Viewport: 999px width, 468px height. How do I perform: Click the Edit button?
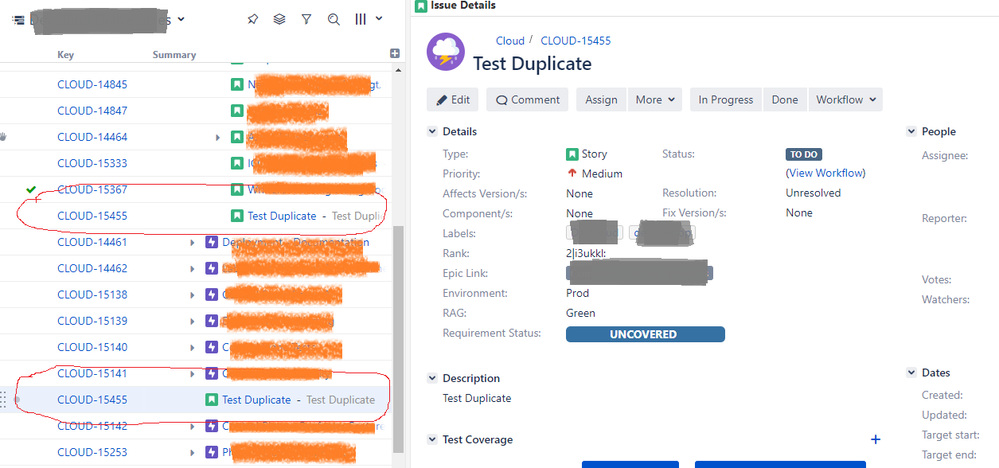(x=452, y=100)
